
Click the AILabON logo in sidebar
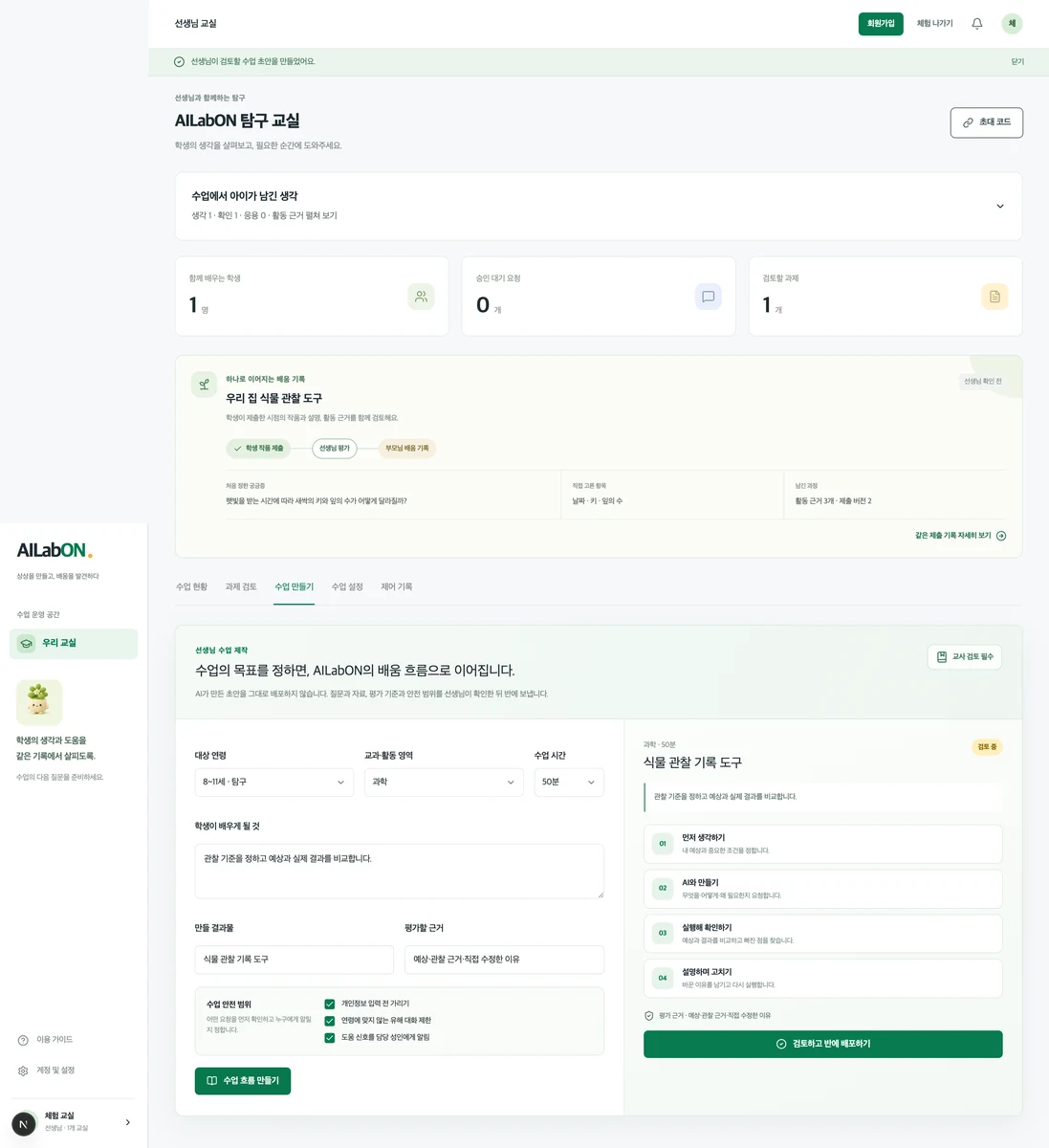[x=55, y=550]
